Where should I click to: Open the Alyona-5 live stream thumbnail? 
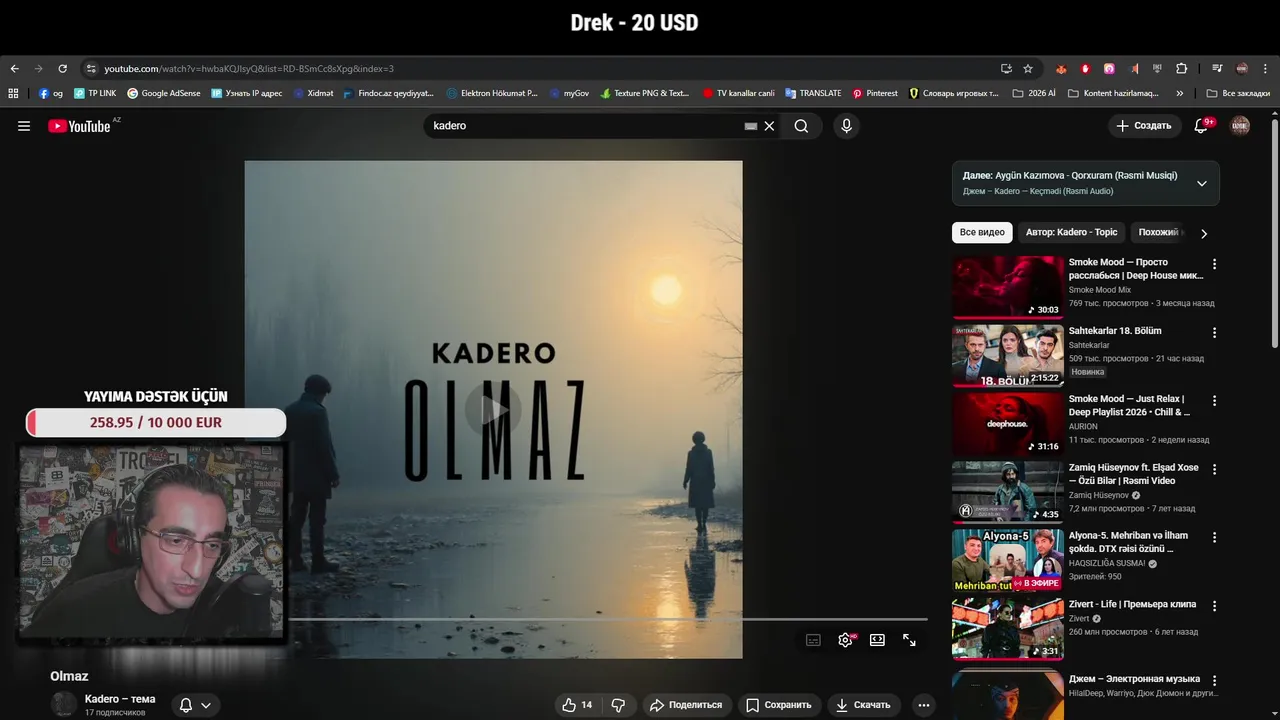1008,560
